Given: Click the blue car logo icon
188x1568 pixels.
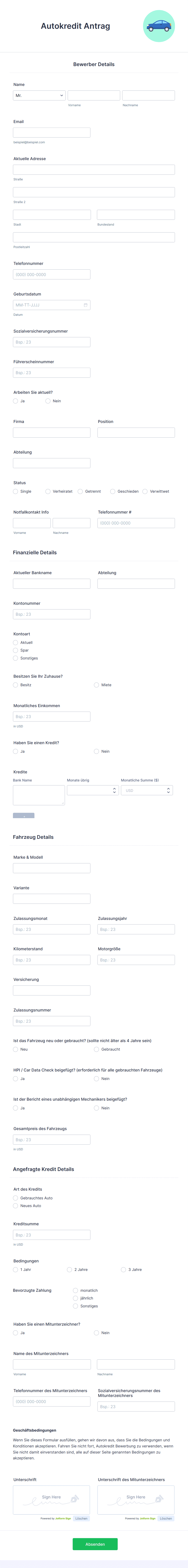Looking at the screenshot, I should (159, 26).
